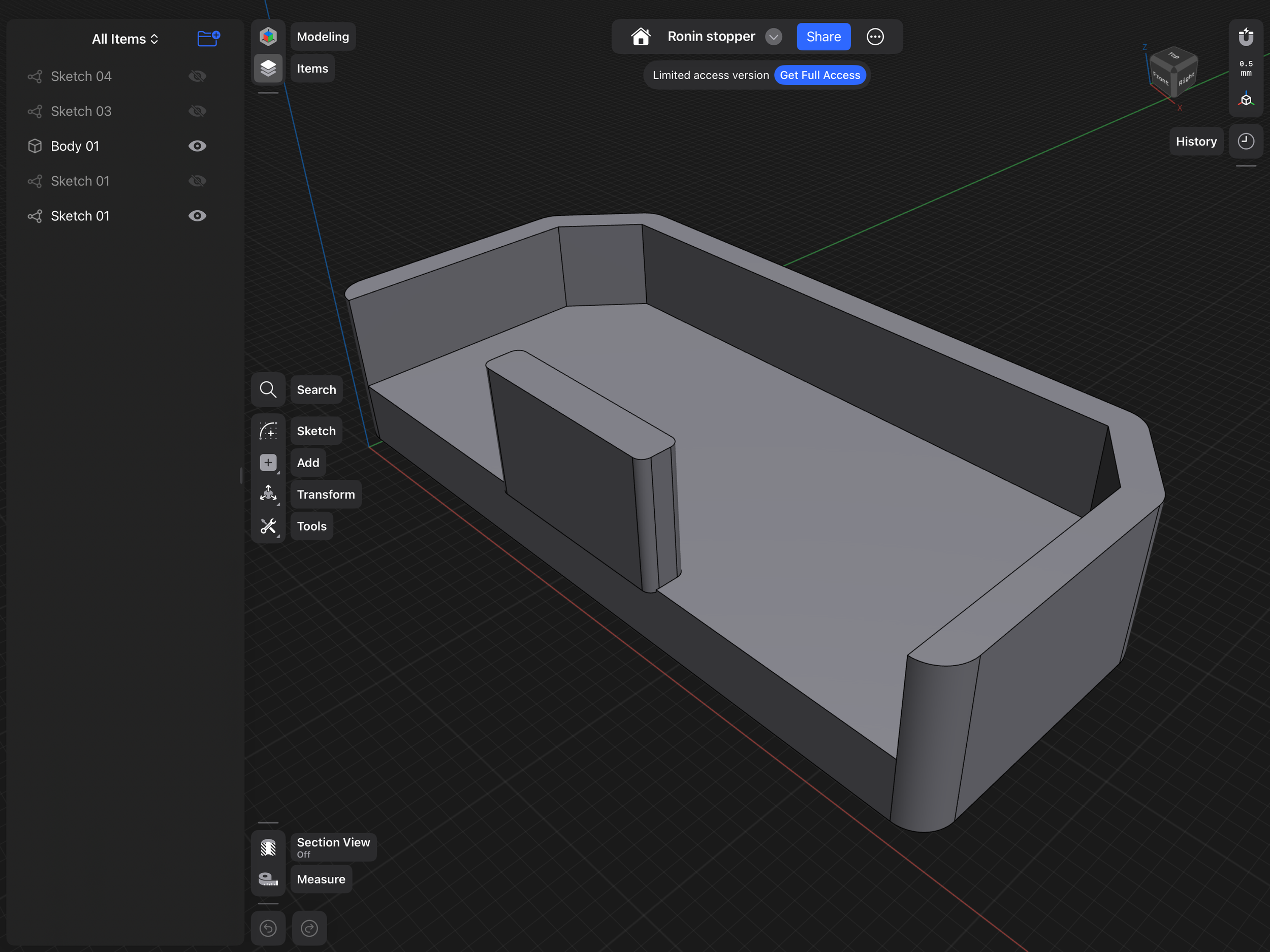Expand the Ronin stopper project dropdown
The width and height of the screenshot is (1270, 952).
[x=773, y=36]
